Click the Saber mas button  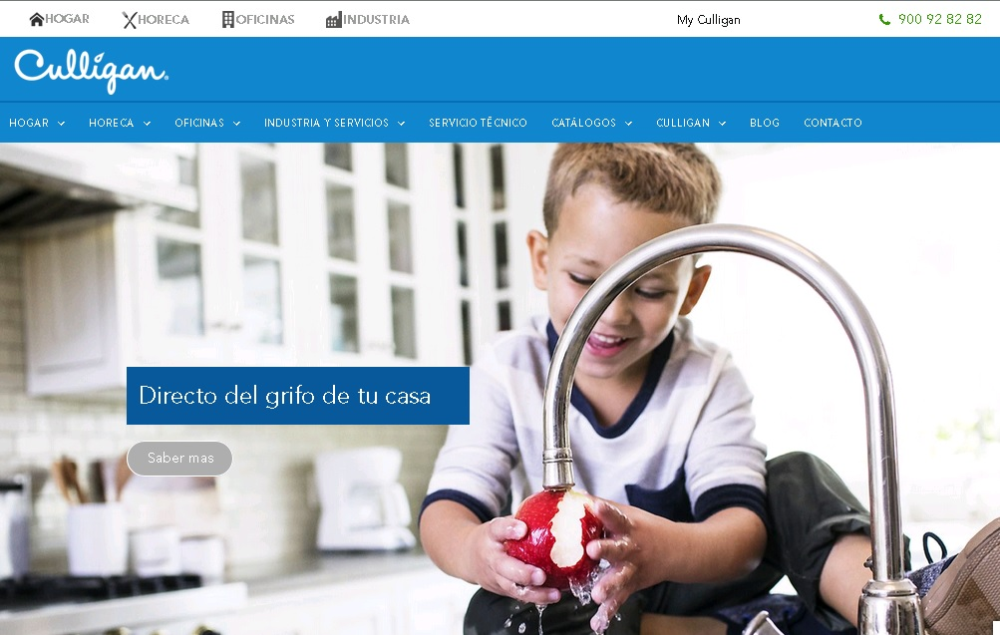[180, 458]
